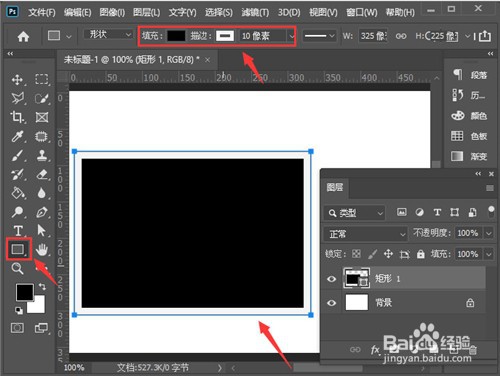
Task: Expand the status bar info arrow
Action: (220, 368)
